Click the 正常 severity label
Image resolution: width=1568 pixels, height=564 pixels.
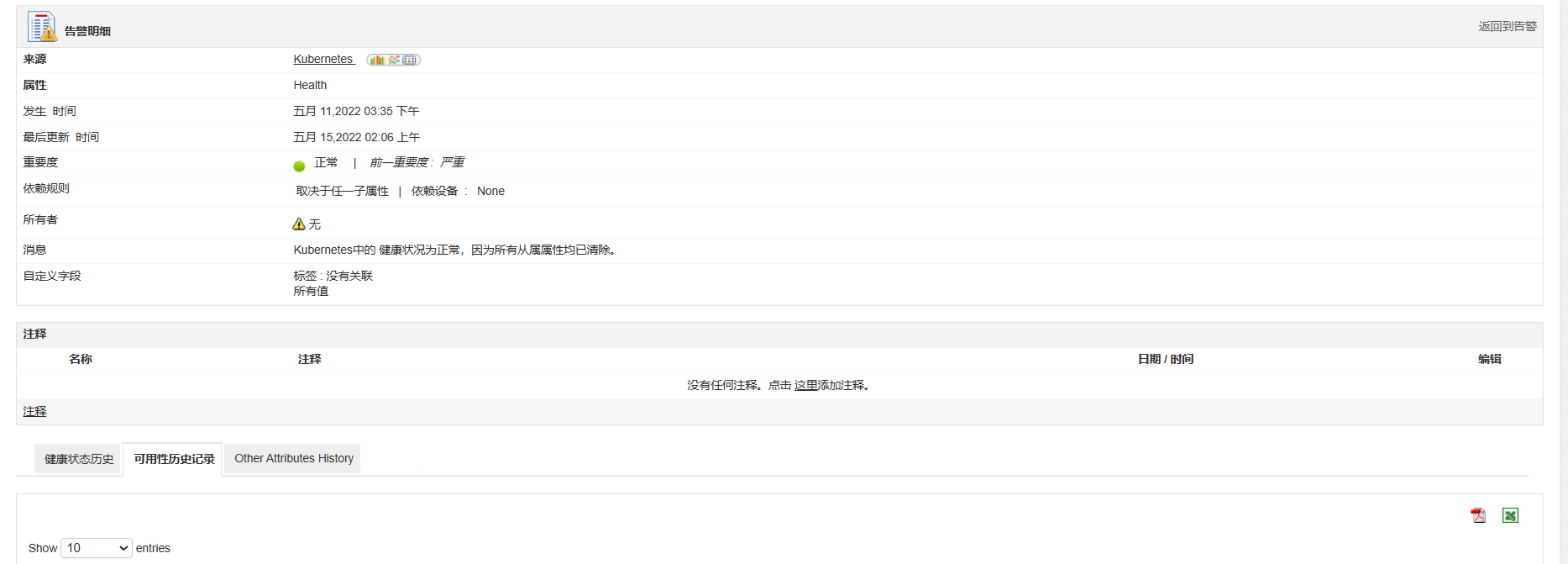coord(326,162)
